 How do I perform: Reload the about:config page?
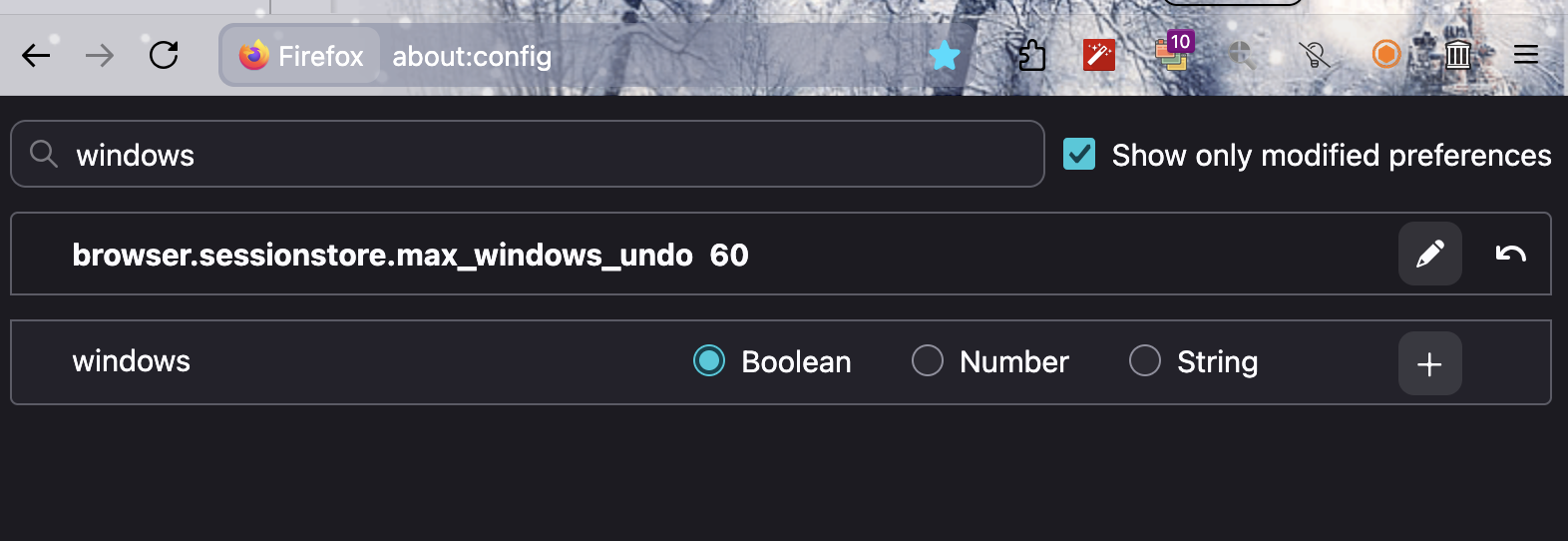(x=164, y=55)
